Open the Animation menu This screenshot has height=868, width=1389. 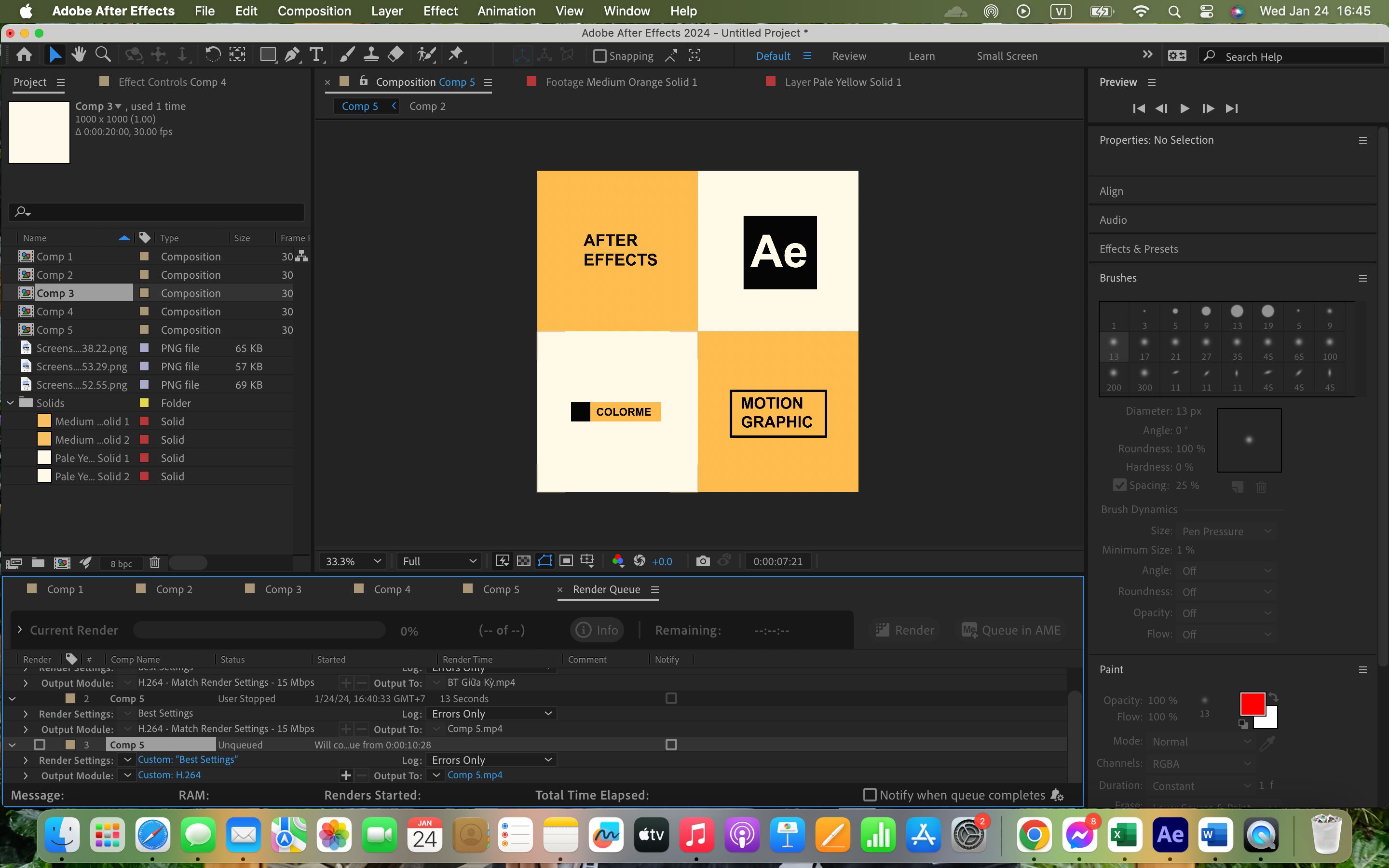click(x=506, y=11)
